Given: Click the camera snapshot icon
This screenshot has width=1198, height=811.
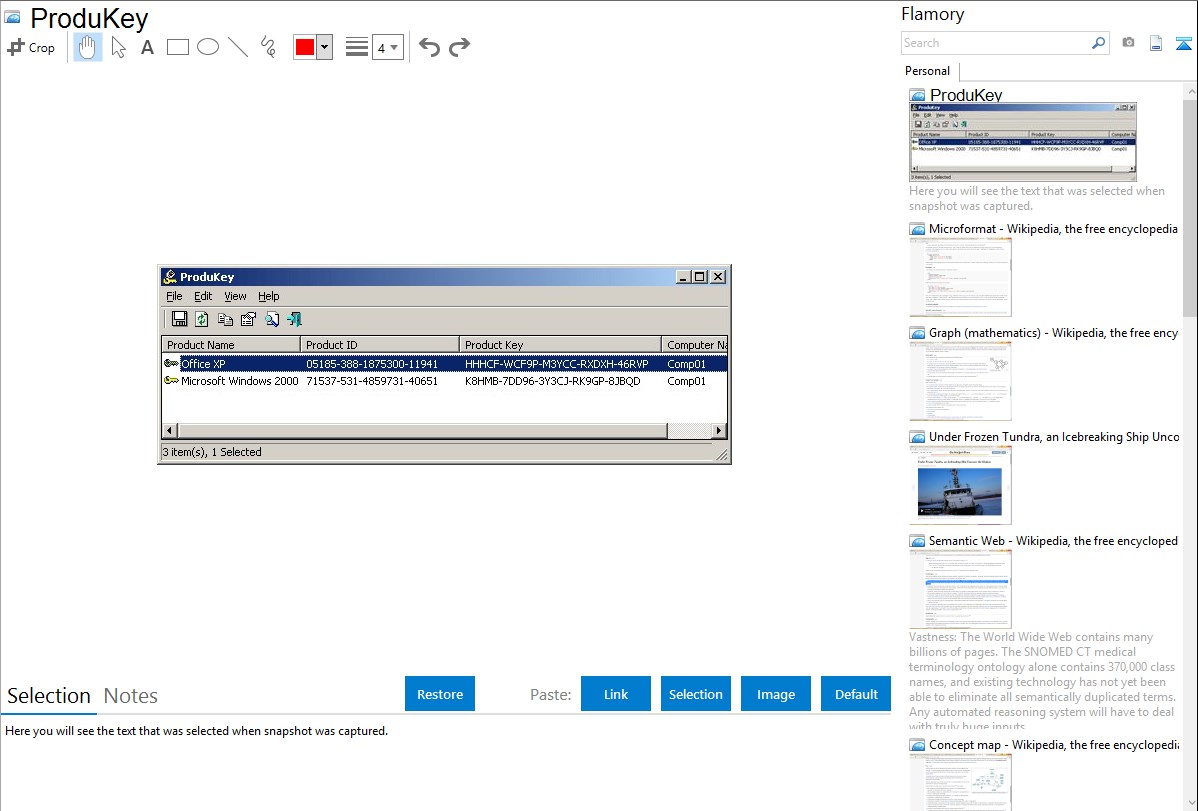Looking at the screenshot, I should tap(1128, 43).
